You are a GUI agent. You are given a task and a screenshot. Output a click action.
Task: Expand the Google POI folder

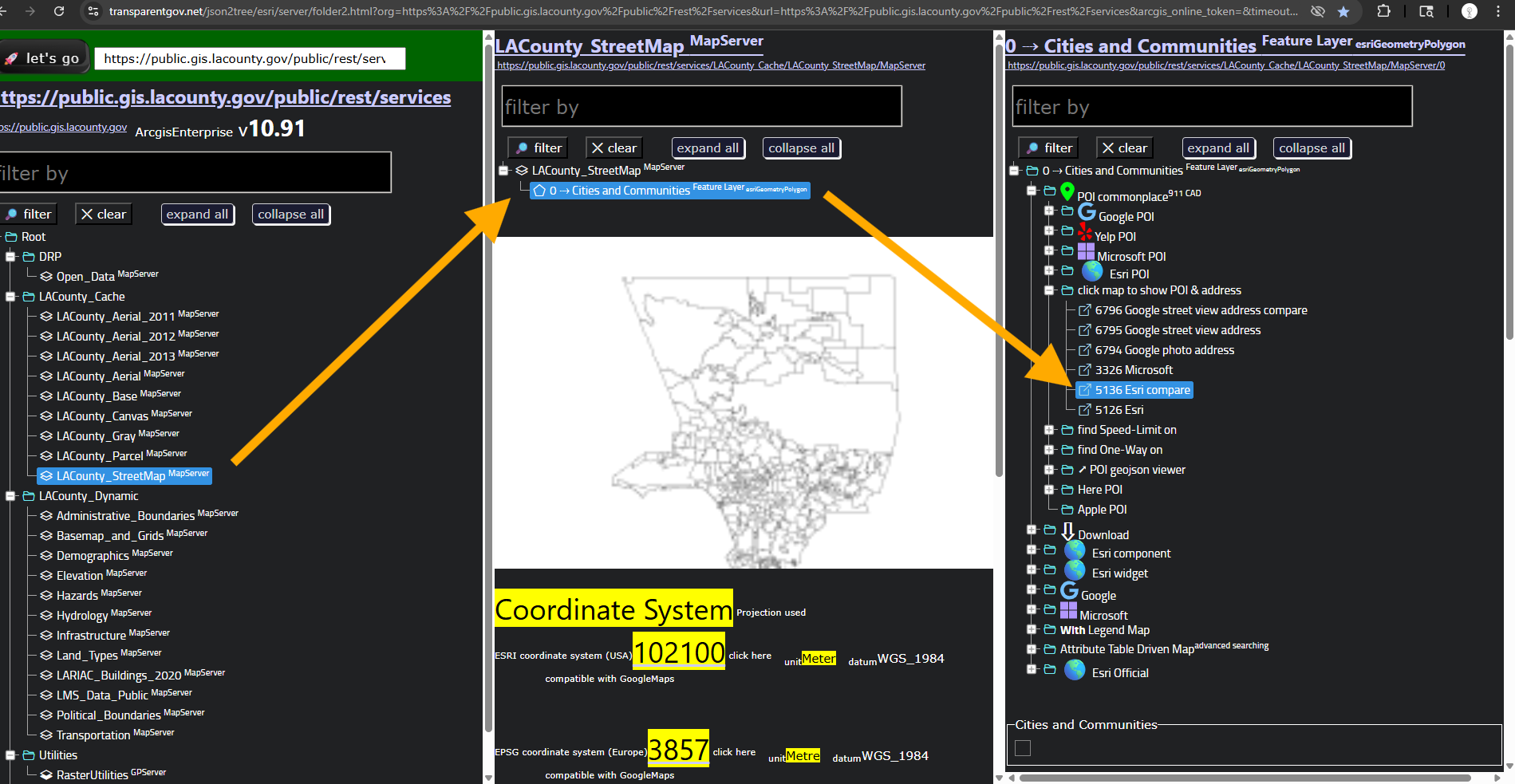coord(1049,211)
